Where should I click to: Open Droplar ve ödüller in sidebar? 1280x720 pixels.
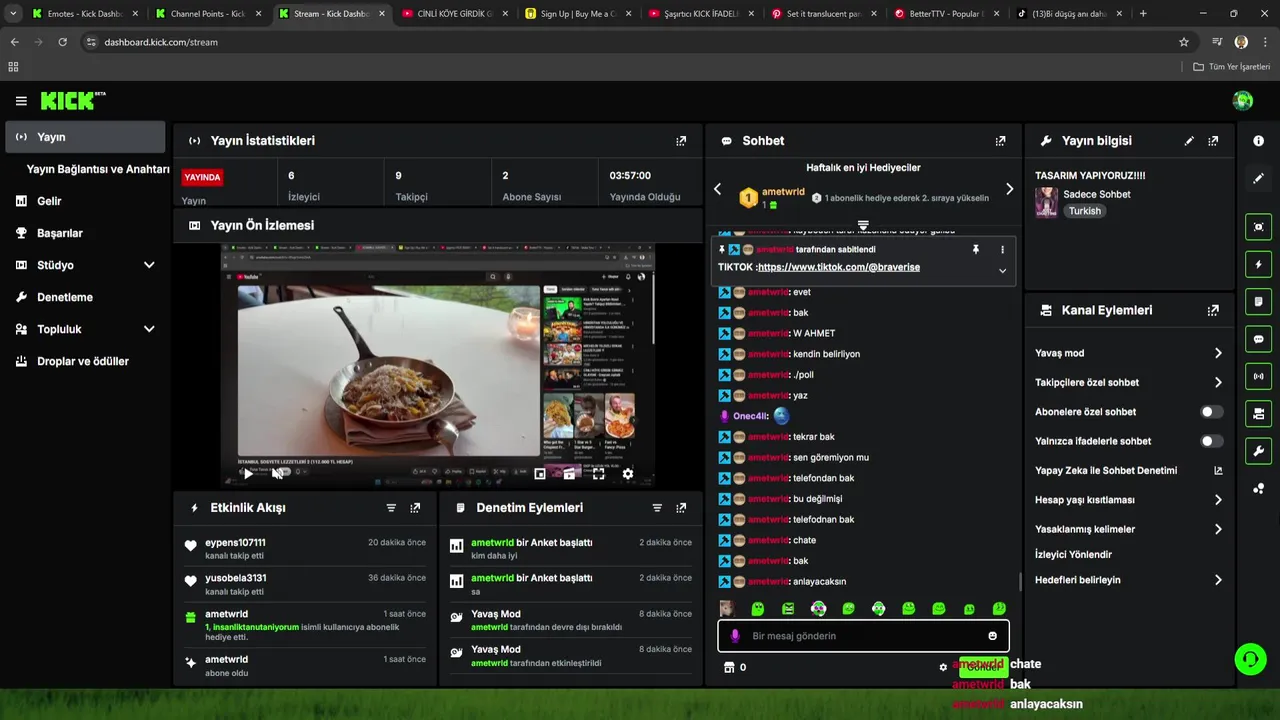point(85,361)
